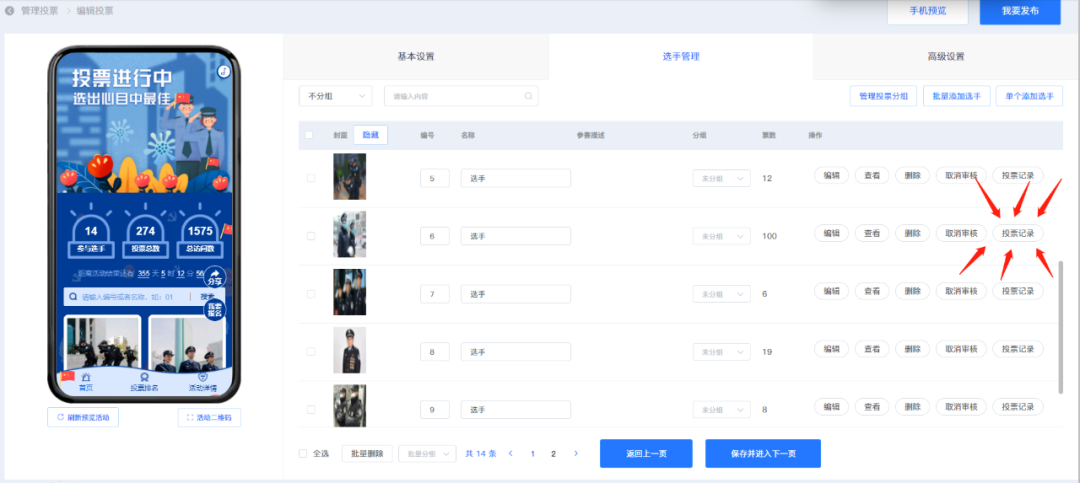The height and width of the screenshot is (483, 1080).
Task: Click 删除 for contestant 8
Action: 913,349
